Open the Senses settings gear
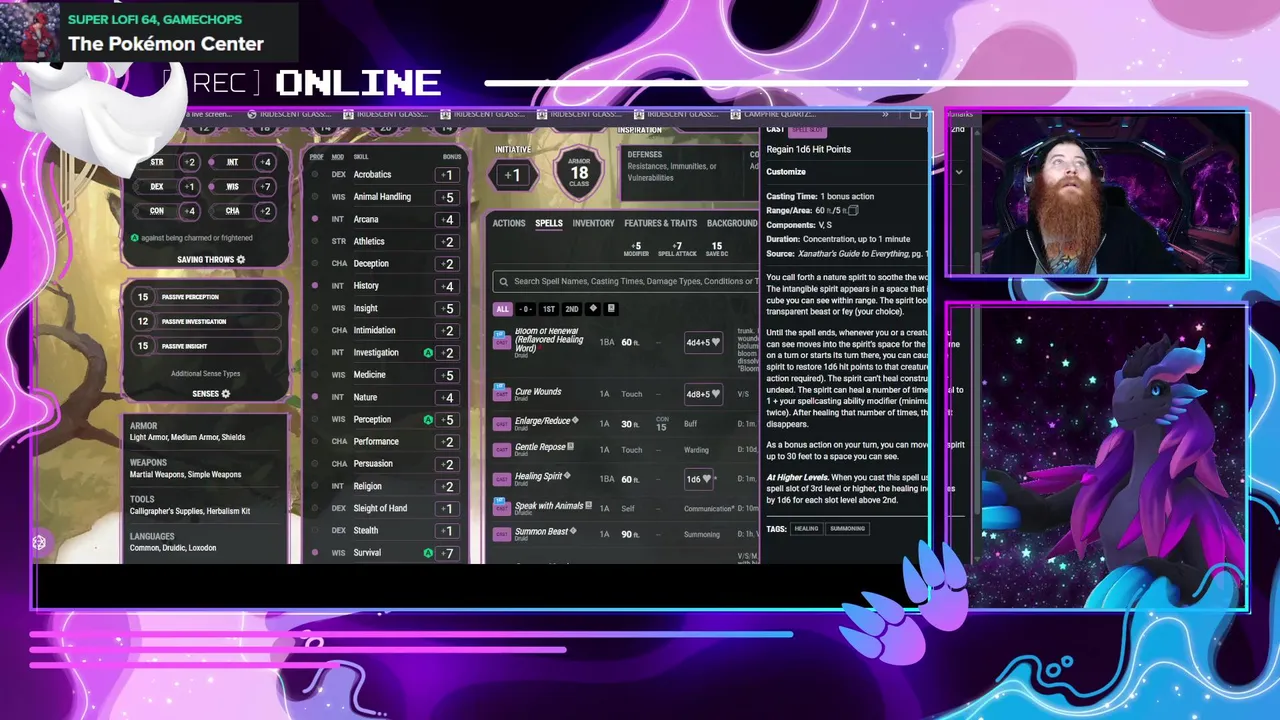Viewport: 1280px width, 720px height. click(226, 394)
